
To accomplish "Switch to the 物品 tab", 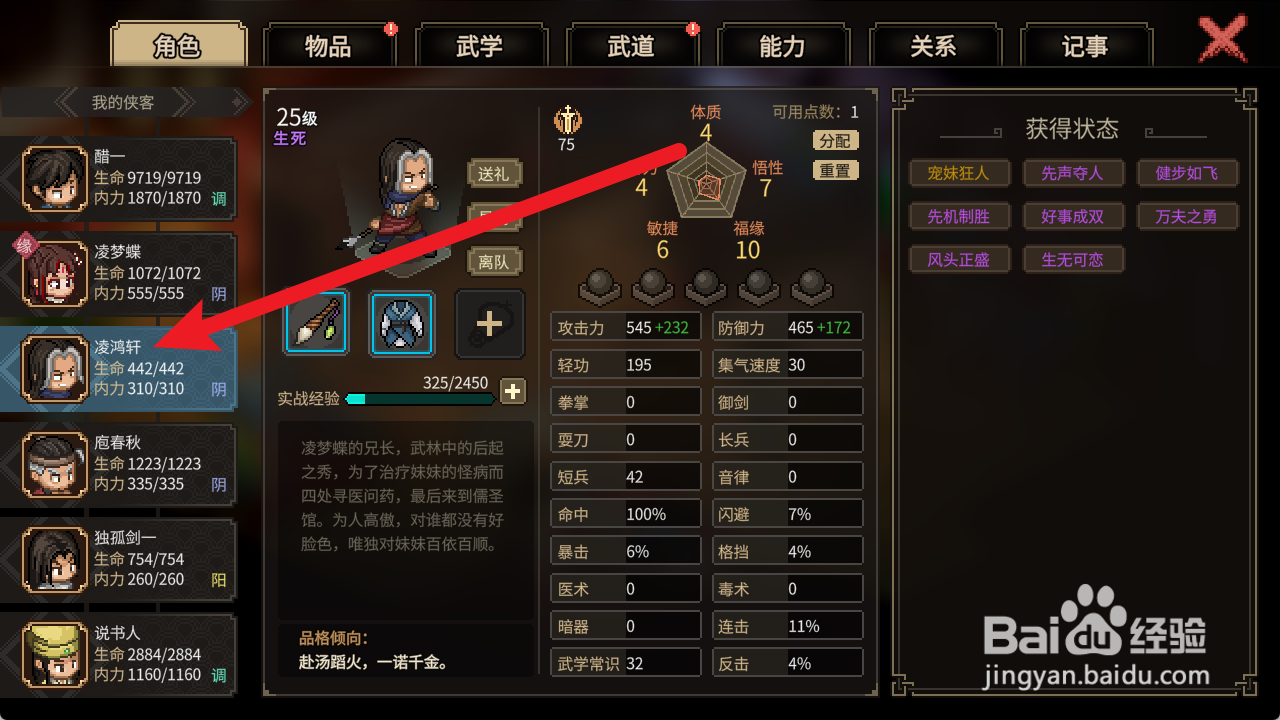I will pyautogui.click(x=328, y=46).
